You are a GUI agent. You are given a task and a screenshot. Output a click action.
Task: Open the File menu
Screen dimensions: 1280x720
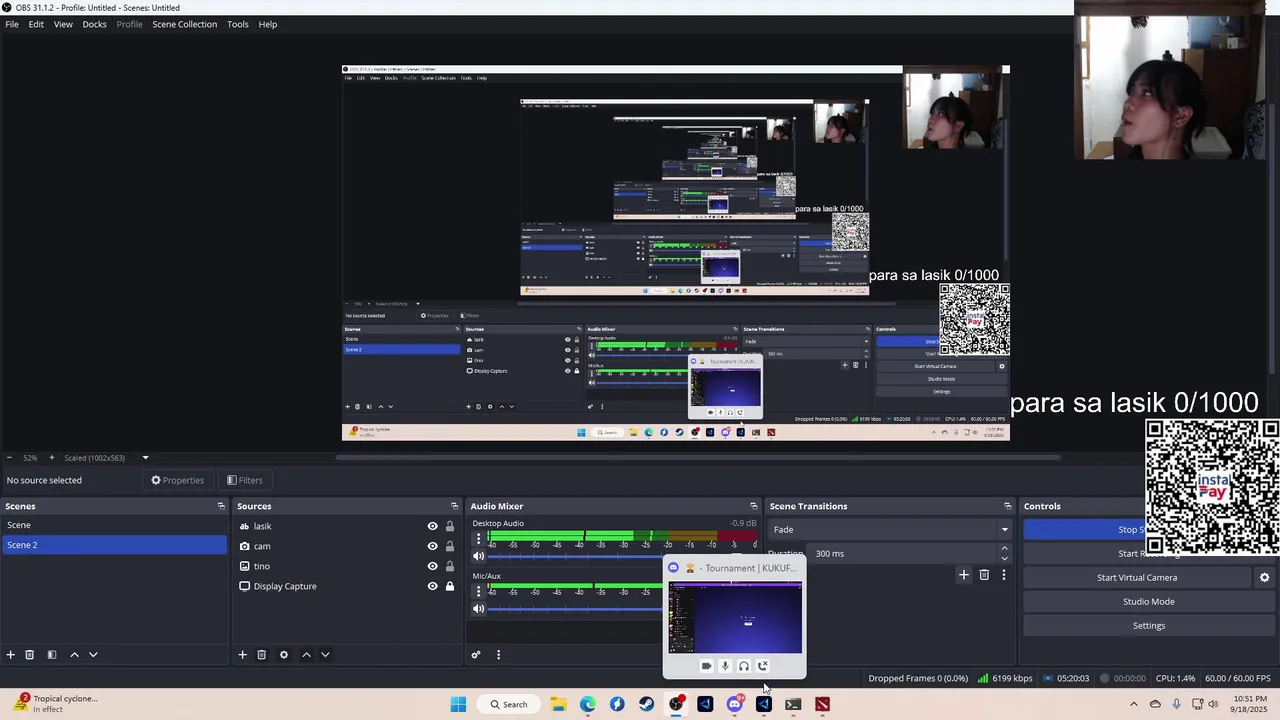point(12,24)
